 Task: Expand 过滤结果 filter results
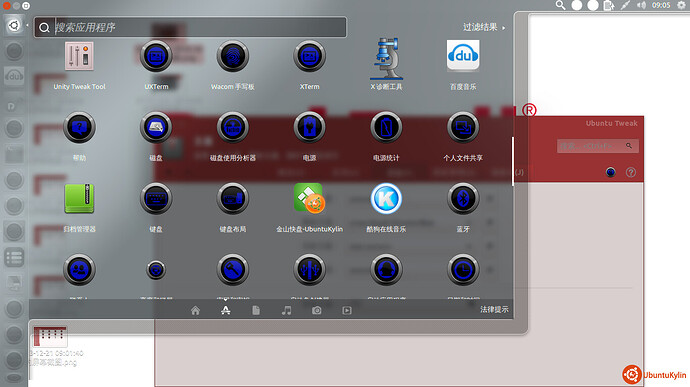484,27
